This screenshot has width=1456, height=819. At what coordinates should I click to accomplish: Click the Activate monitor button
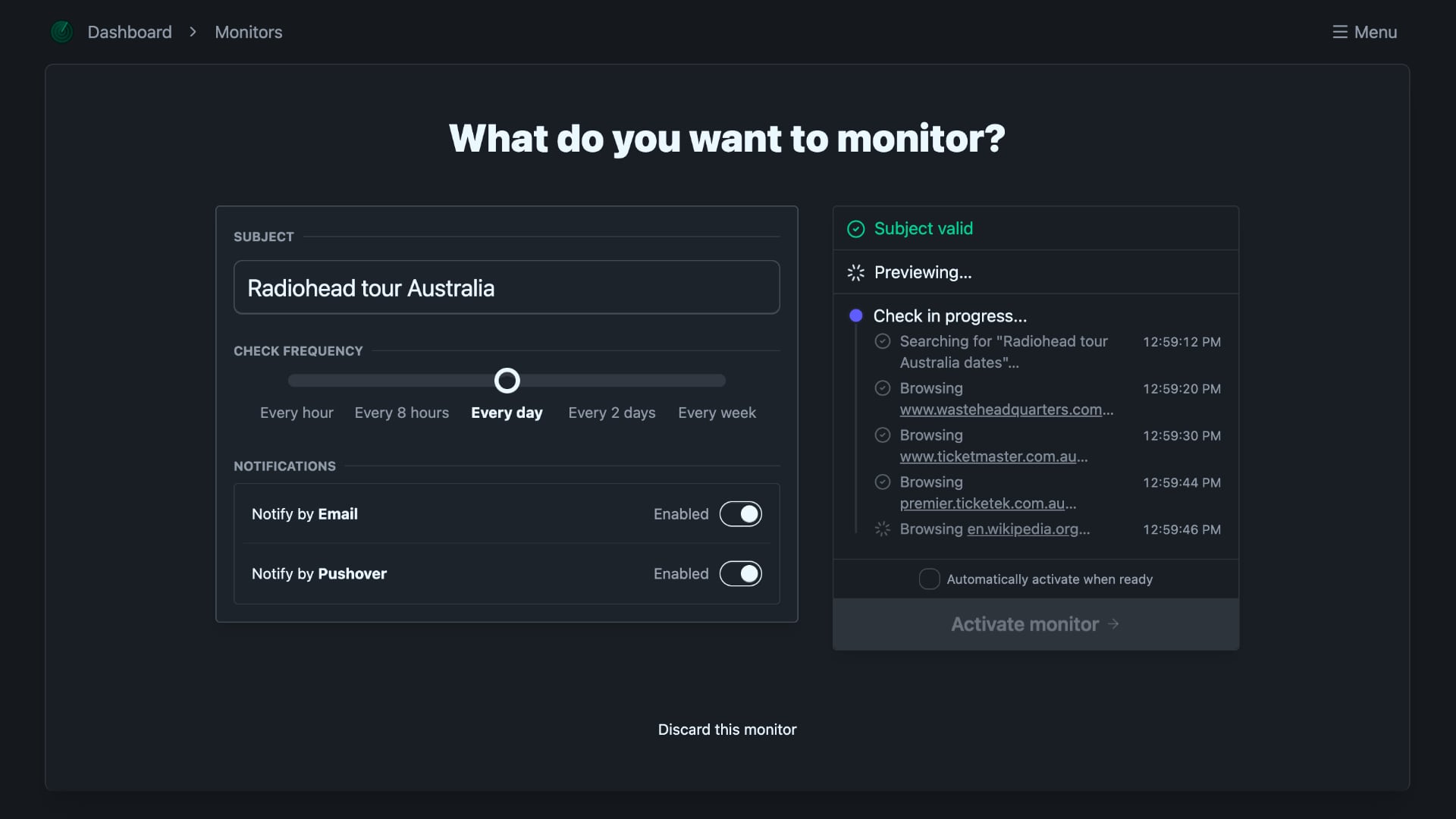(x=1034, y=624)
